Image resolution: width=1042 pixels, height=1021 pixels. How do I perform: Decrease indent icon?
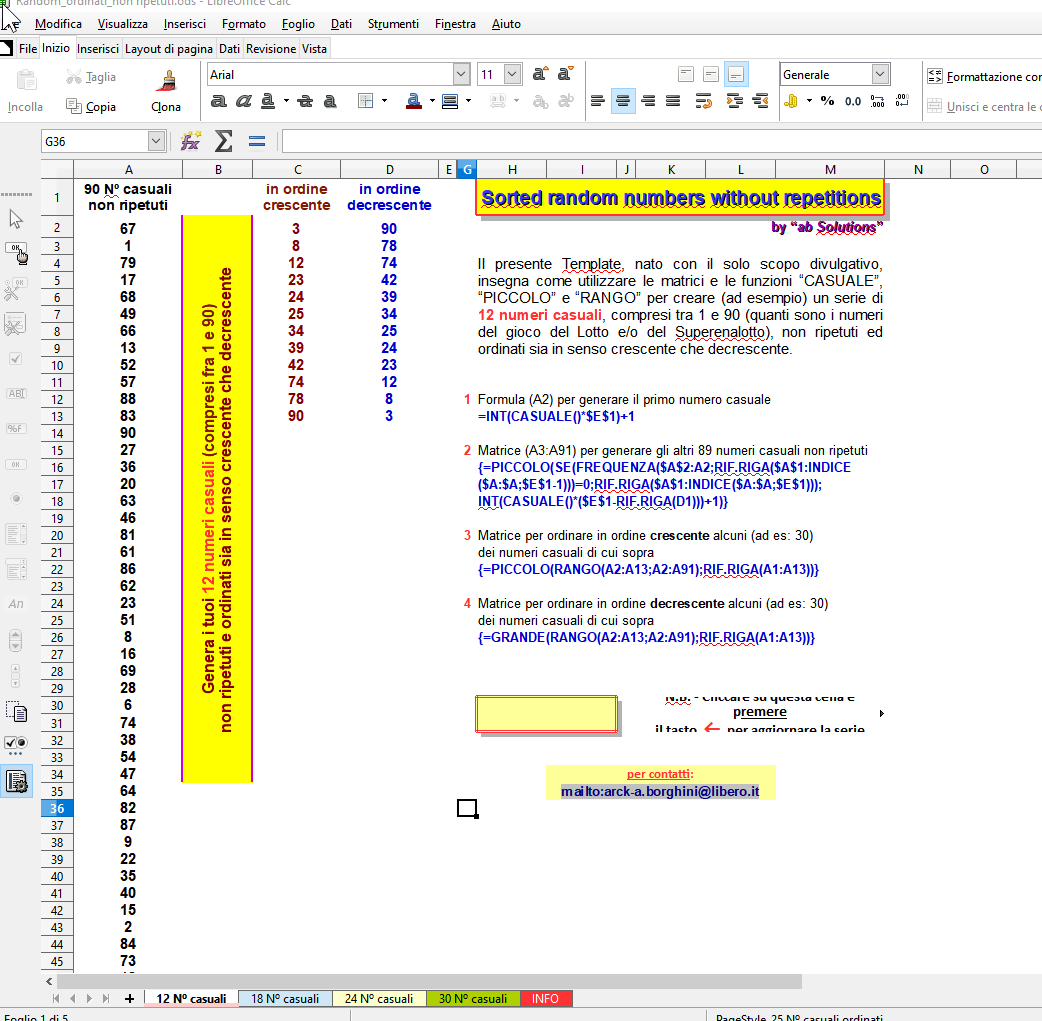[760, 101]
